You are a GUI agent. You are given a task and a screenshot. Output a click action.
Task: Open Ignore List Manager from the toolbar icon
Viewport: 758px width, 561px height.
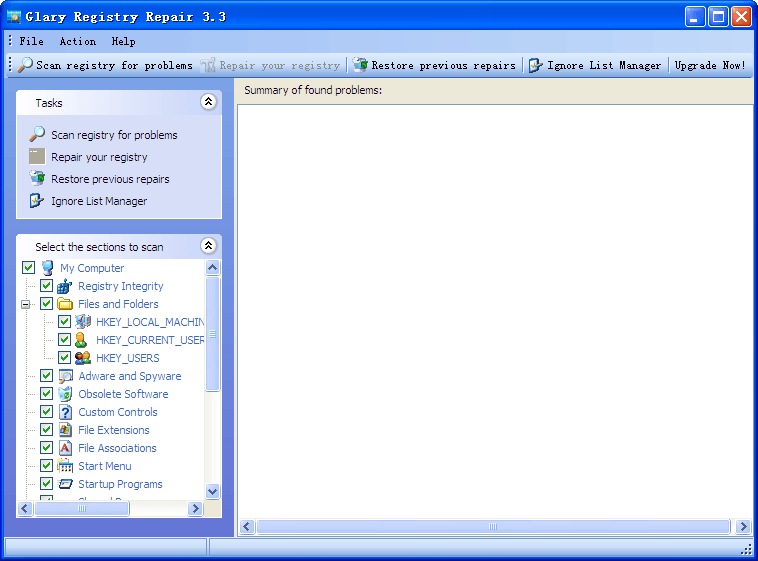pos(536,65)
